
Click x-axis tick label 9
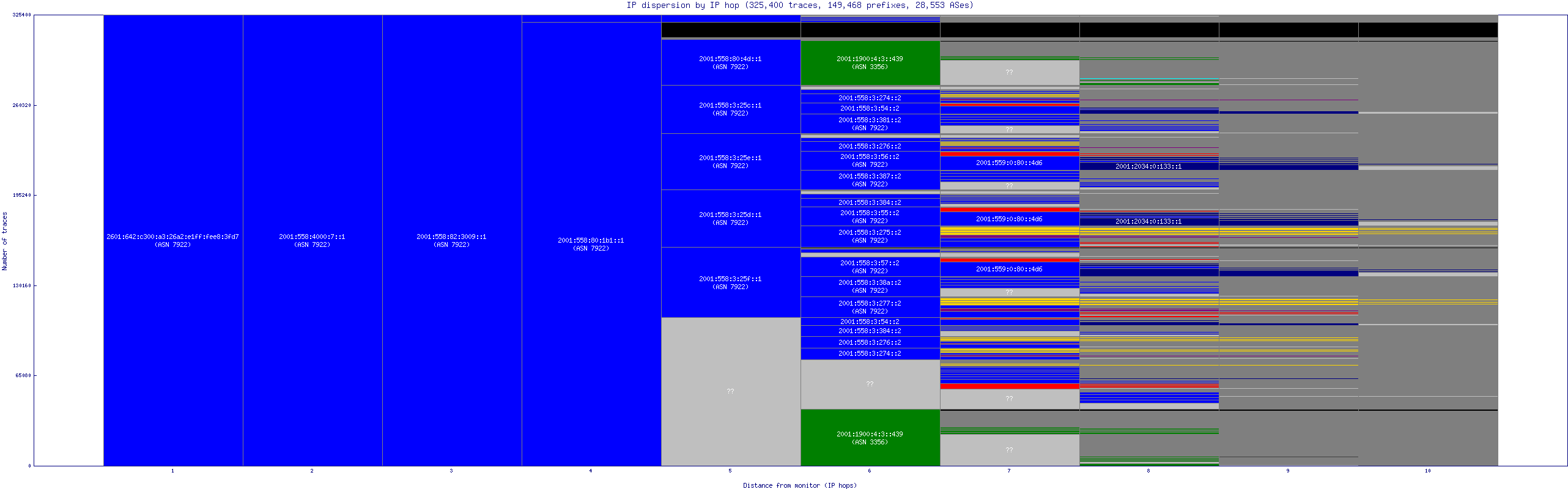pos(1288,471)
